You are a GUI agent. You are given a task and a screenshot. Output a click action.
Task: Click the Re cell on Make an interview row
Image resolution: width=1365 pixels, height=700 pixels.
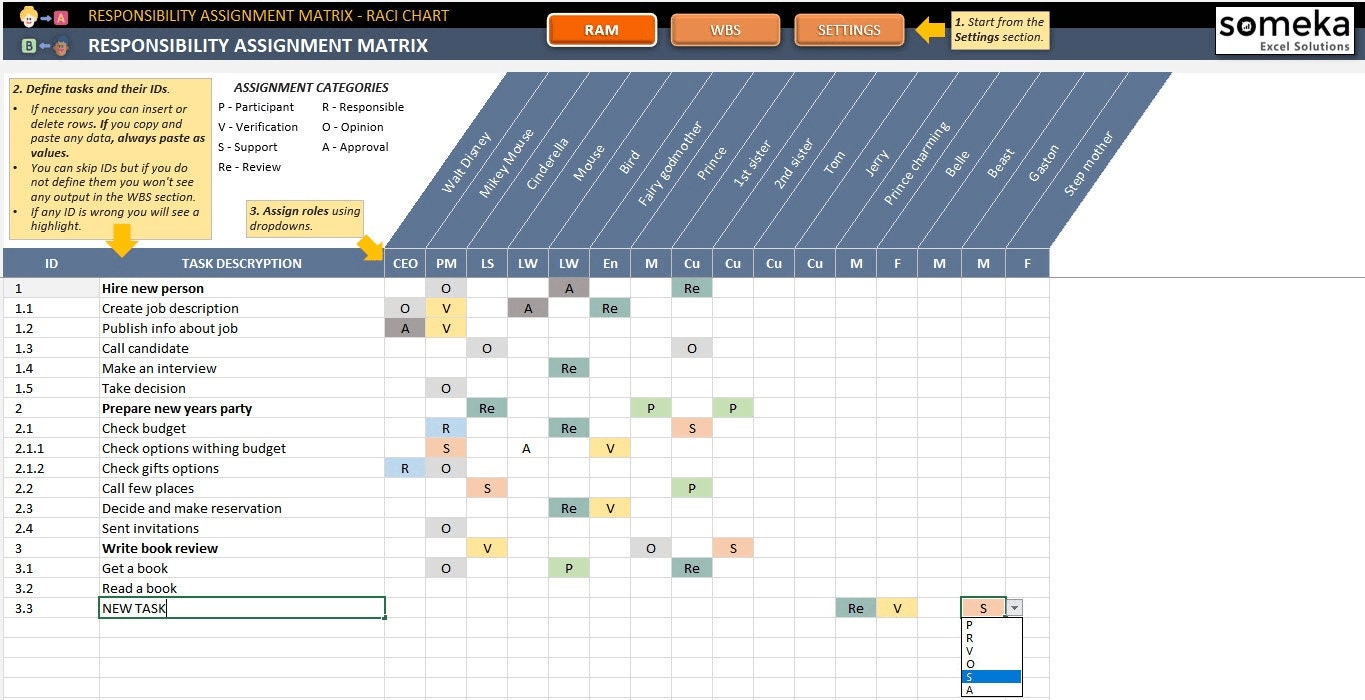[569, 368]
